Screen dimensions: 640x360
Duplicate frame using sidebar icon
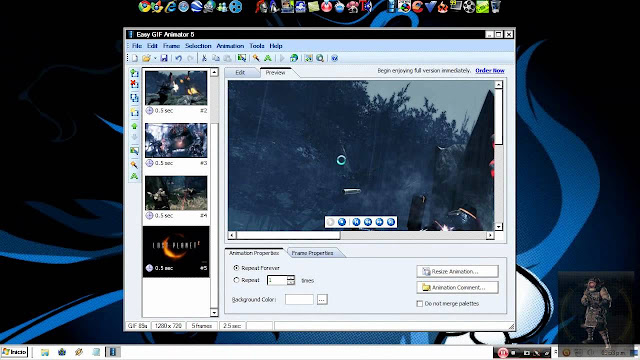[134, 98]
